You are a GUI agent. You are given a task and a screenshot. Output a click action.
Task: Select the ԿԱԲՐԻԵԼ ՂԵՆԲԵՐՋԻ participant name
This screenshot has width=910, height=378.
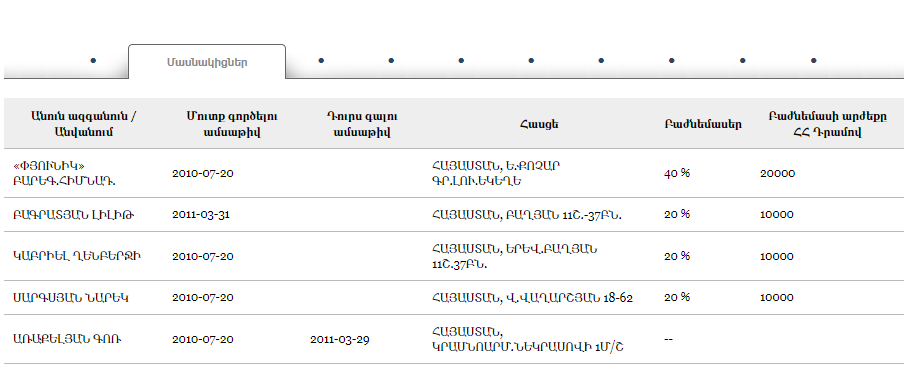[x=77, y=256]
